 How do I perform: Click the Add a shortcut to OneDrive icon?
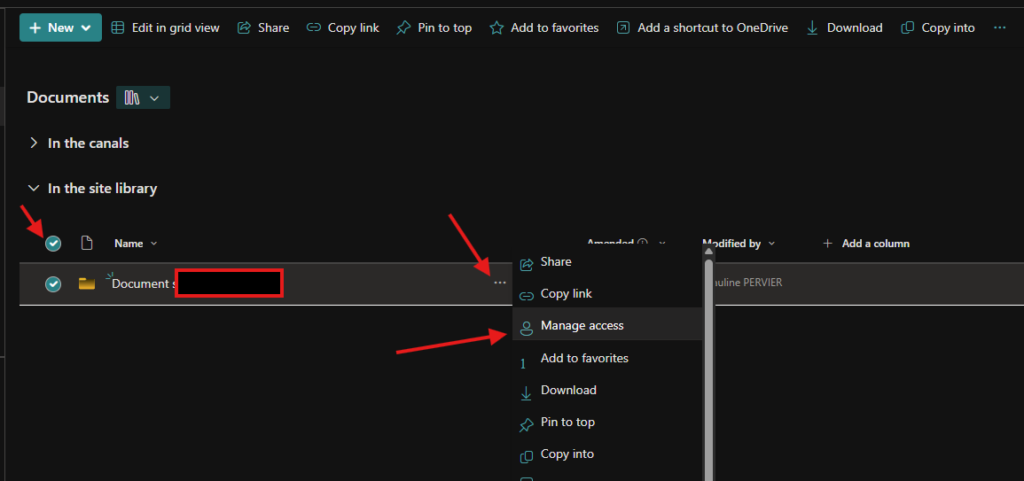[x=624, y=28]
